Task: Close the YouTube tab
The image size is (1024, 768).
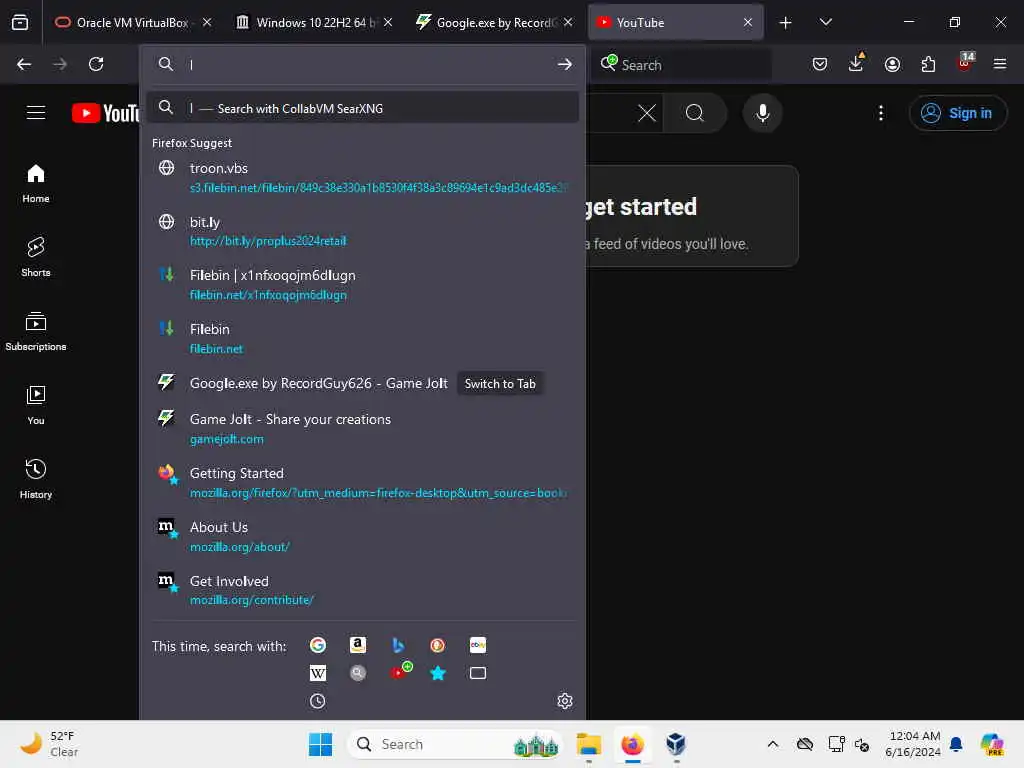Action: point(748,23)
